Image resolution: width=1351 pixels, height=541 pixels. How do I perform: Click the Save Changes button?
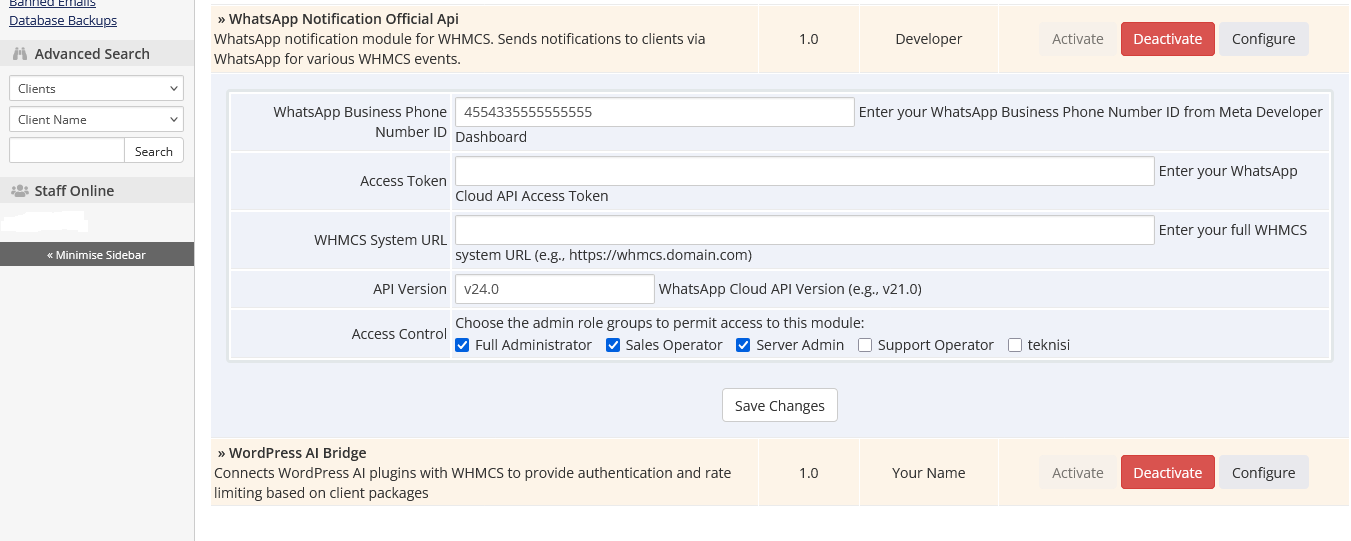point(780,405)
